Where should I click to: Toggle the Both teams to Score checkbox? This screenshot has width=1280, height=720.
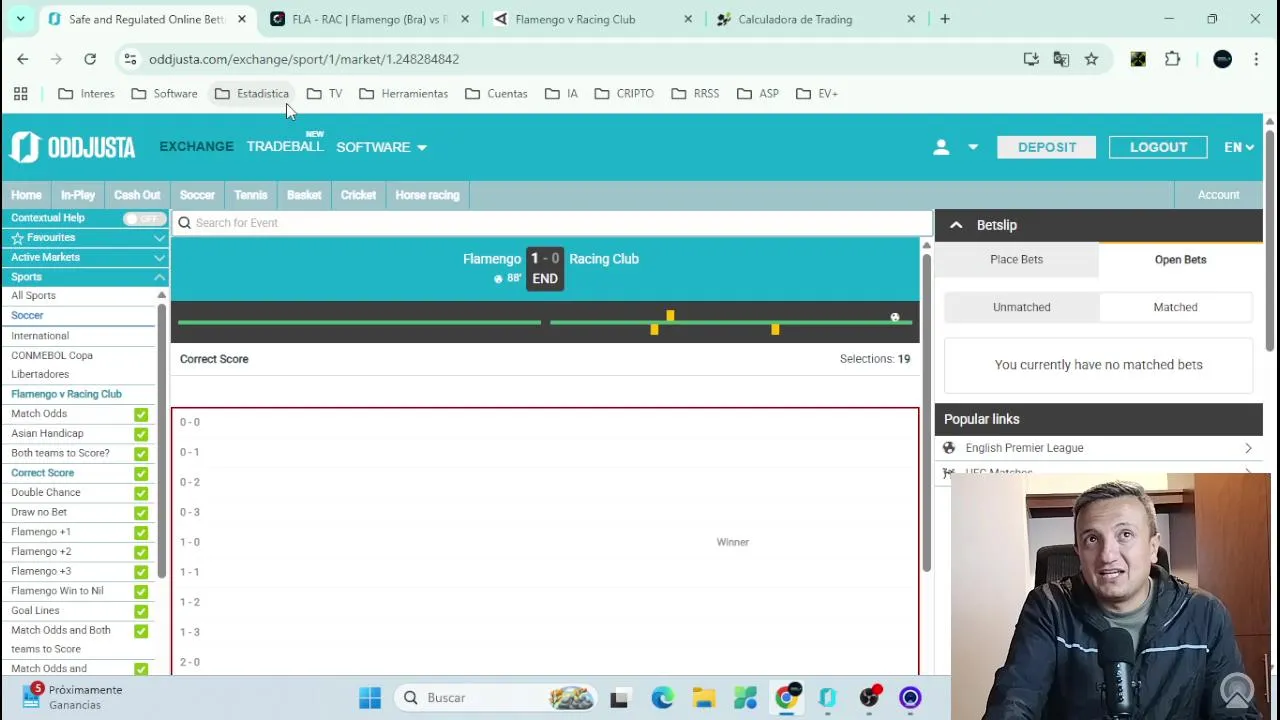click(x=141, y=453)
